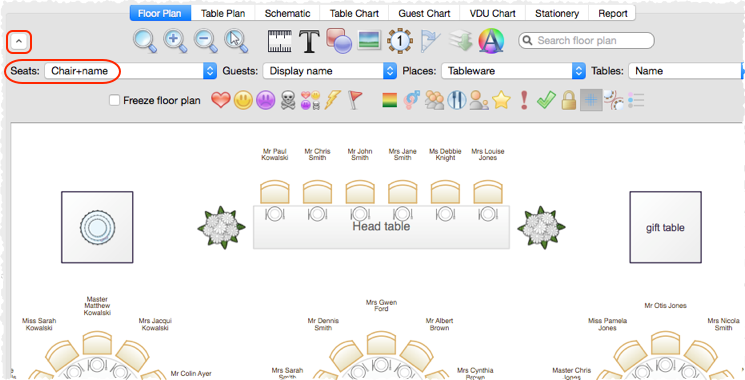Screen dimensions: 745x380
Task: Zoom out with the minus magnifier
Action: [x=206, y=41]
